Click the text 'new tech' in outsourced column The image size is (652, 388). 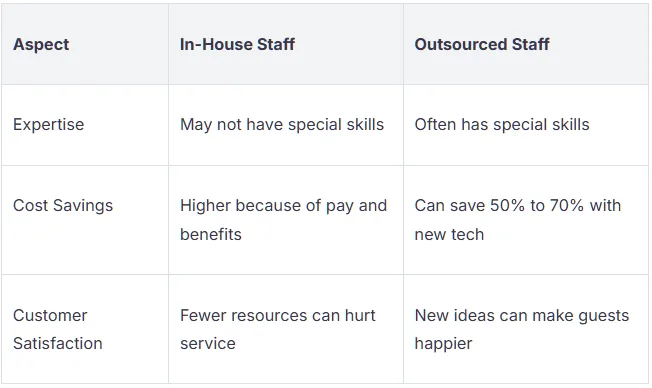(449, 235)
